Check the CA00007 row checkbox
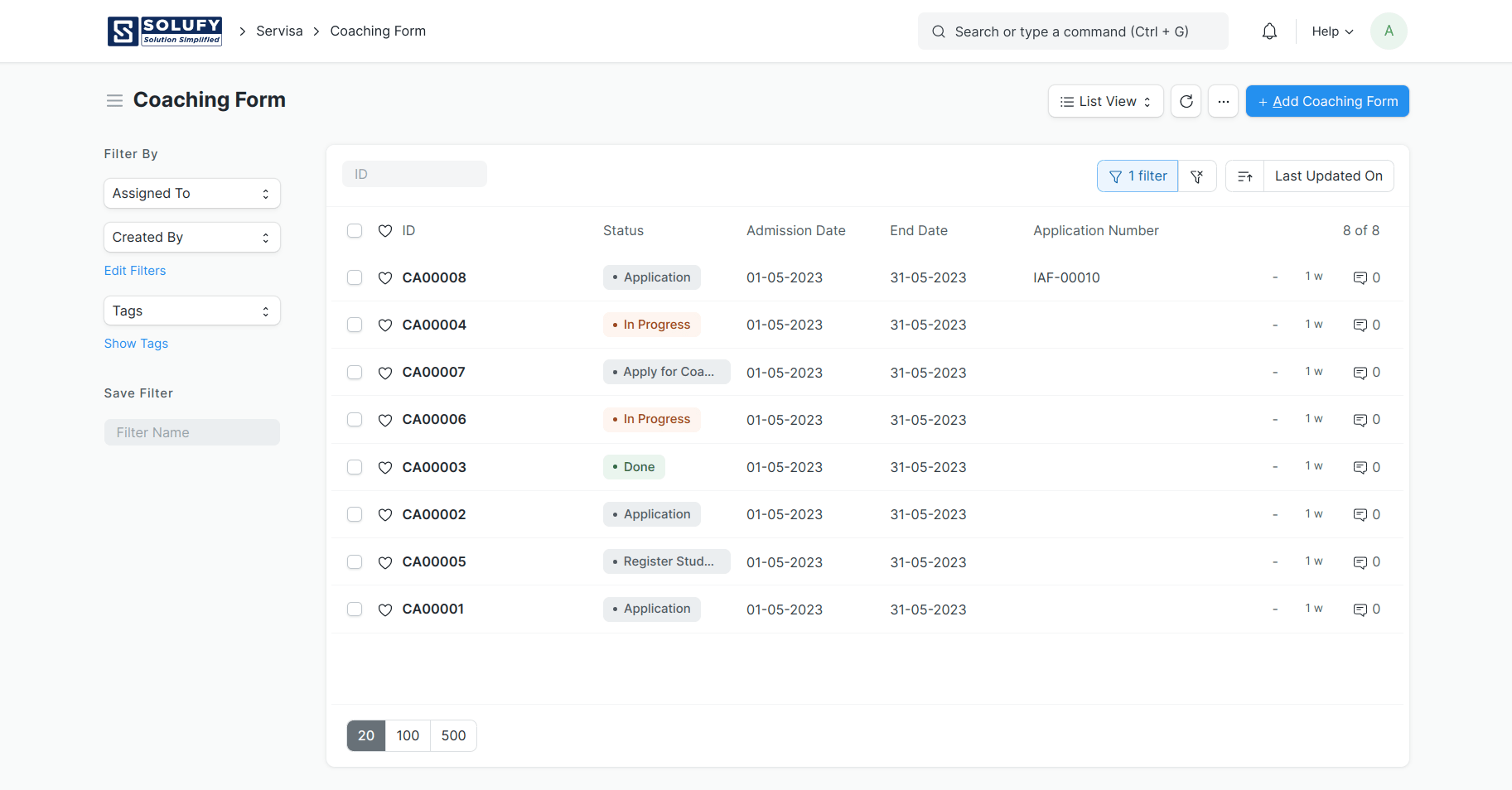The height and width of the screenshot is (790, 1512). (355, 372)
